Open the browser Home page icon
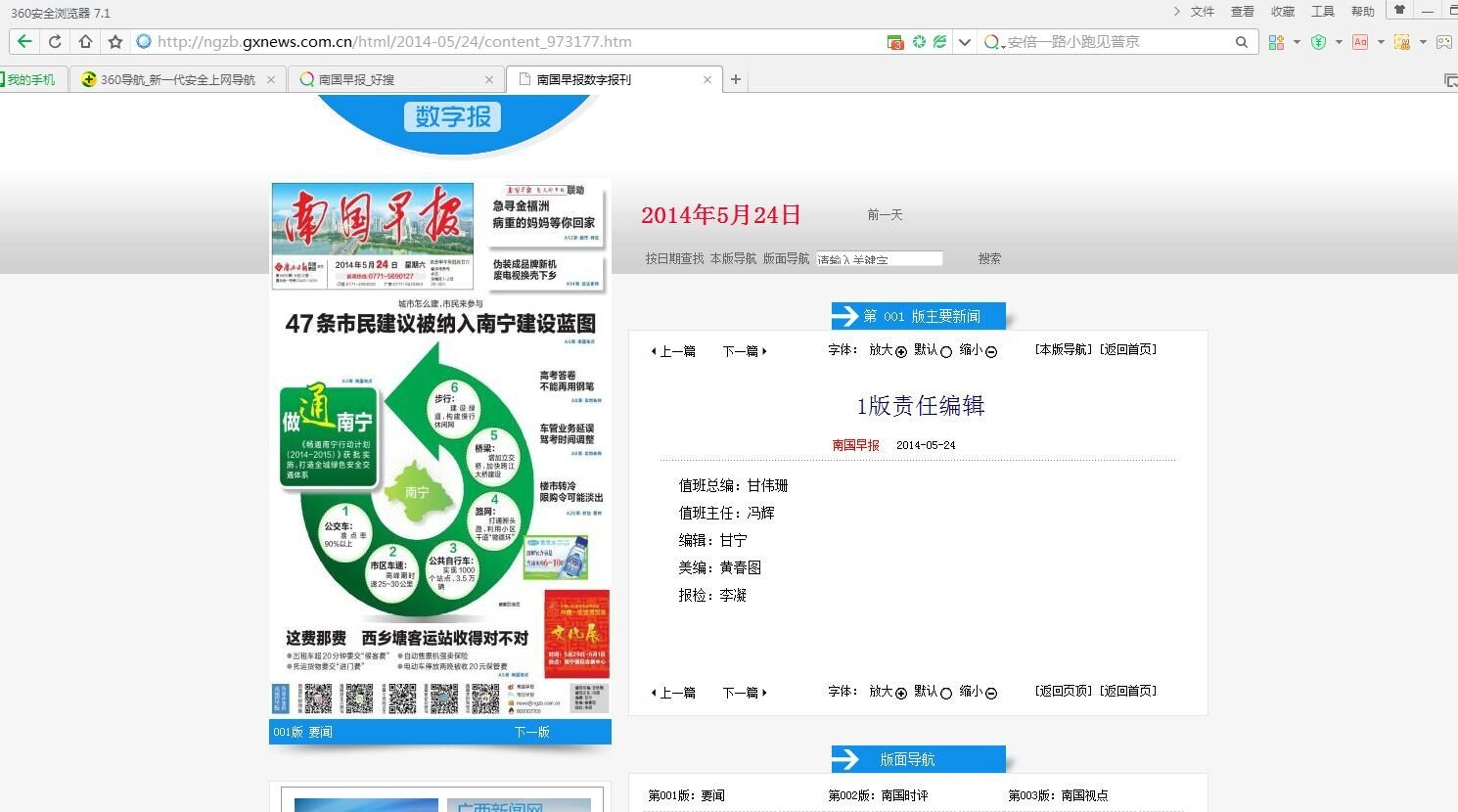Screen dimensions: 1458x812 point(85,41)
